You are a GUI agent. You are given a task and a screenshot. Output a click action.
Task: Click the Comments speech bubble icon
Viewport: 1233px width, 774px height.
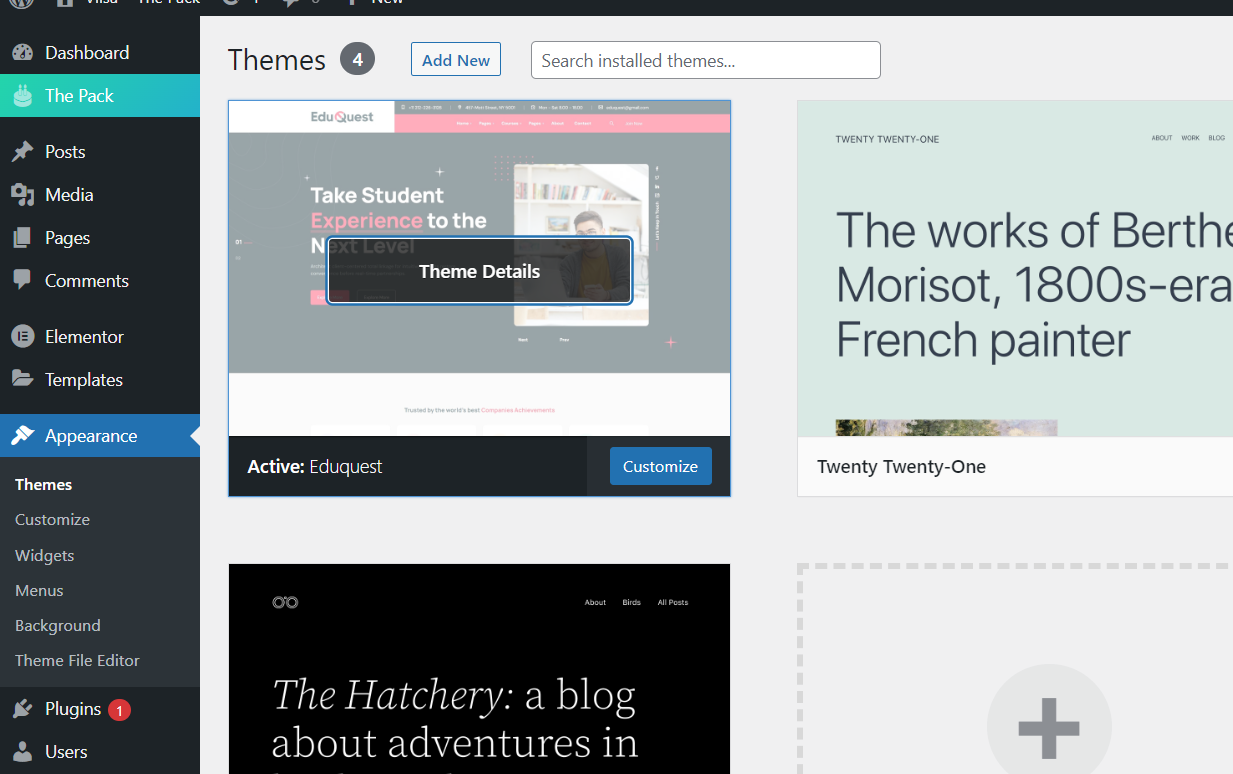[x=22, y=281]
